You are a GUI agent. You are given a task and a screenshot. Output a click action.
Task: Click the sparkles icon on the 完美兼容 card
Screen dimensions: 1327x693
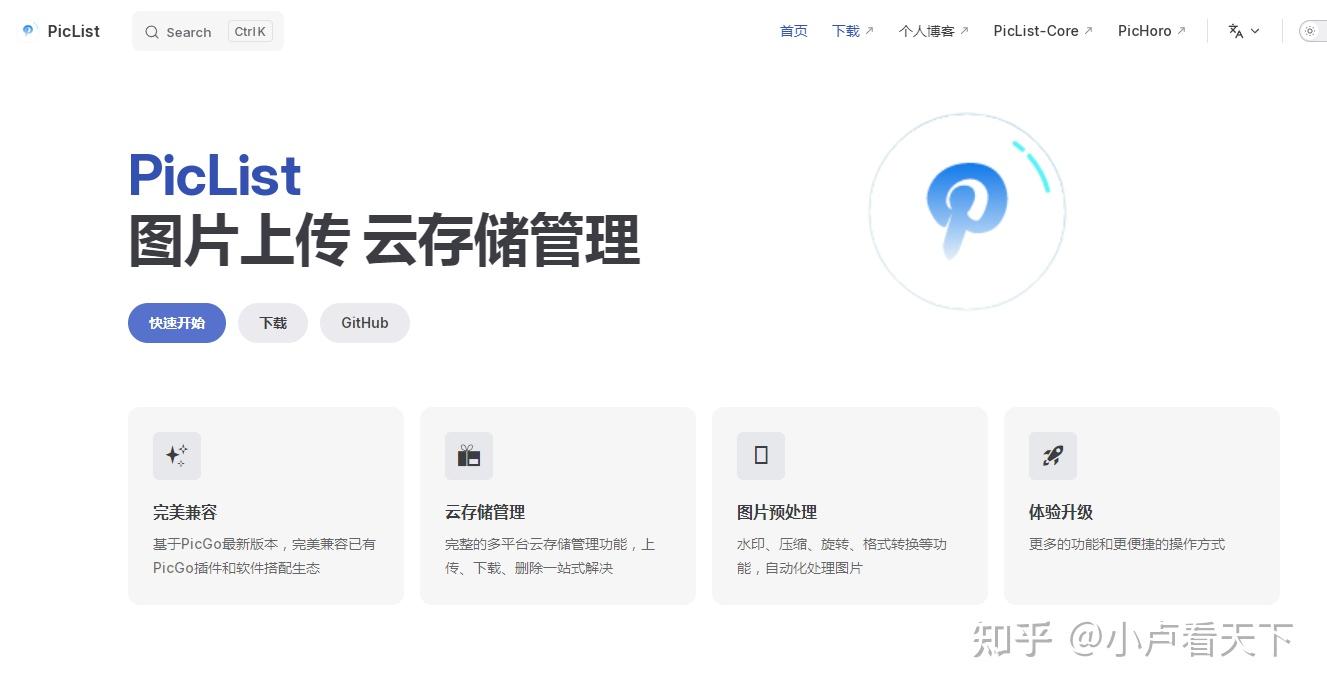(176, 456)
